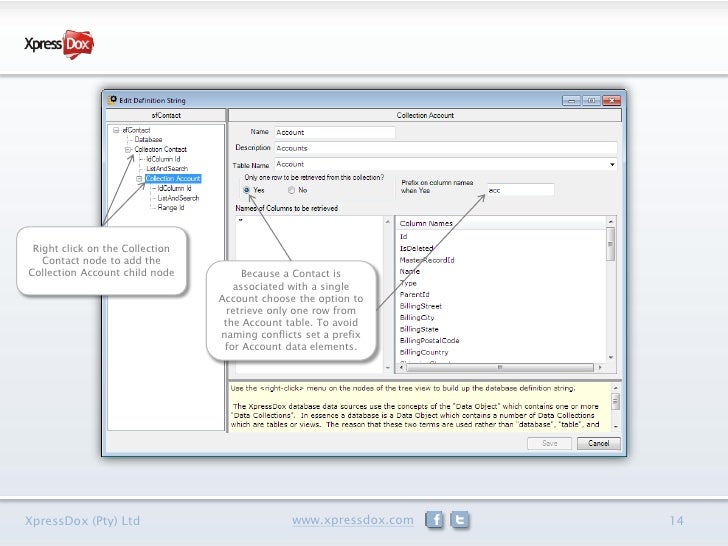Click the Cancel button

pos(598,443)
